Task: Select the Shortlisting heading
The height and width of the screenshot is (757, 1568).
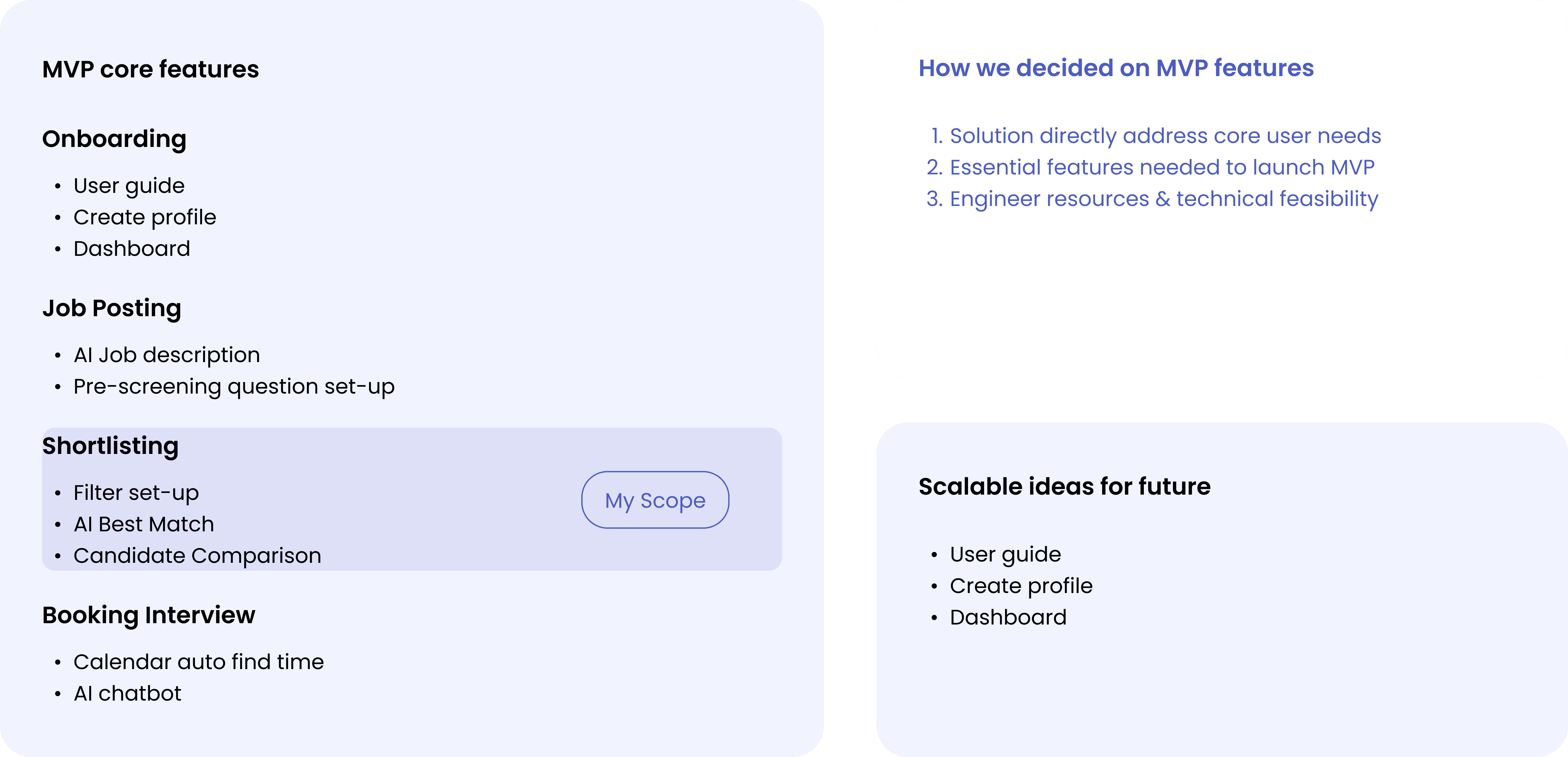Action: 110,446
